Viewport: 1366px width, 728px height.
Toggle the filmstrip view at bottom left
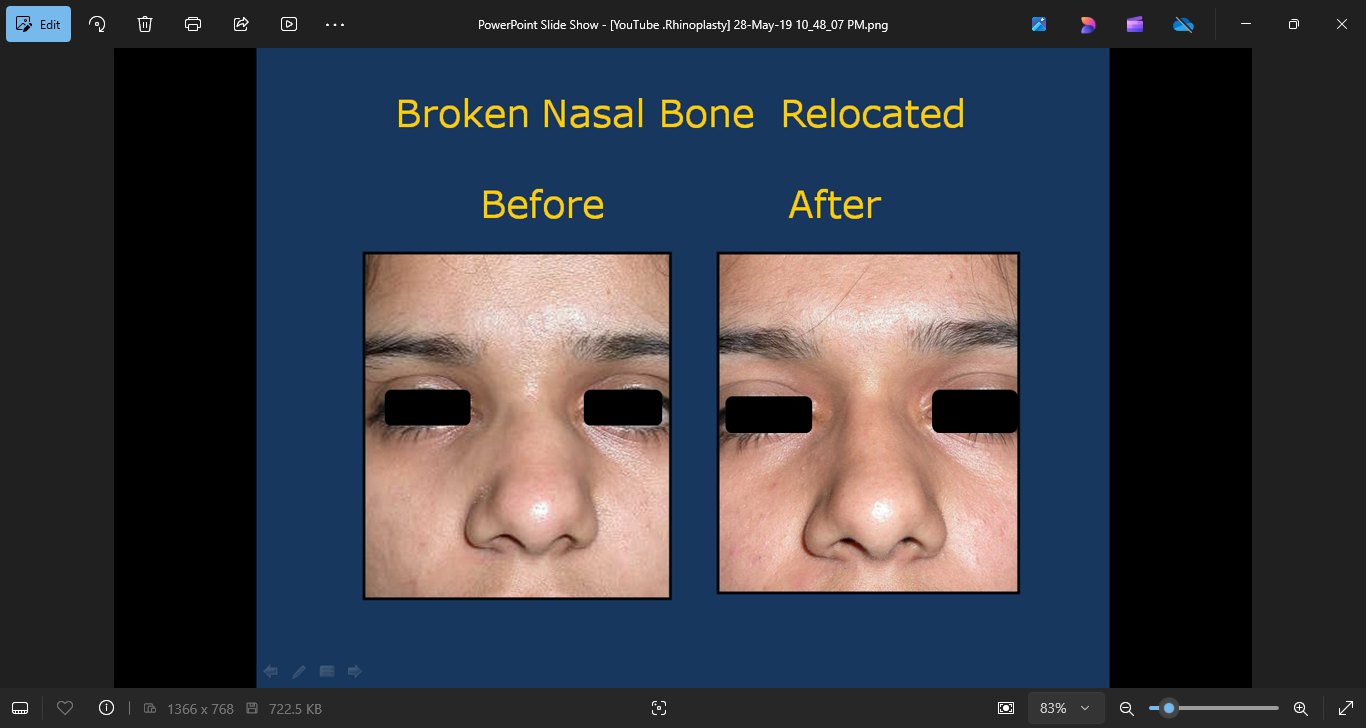pyautogui.click(x=20, y=708)
